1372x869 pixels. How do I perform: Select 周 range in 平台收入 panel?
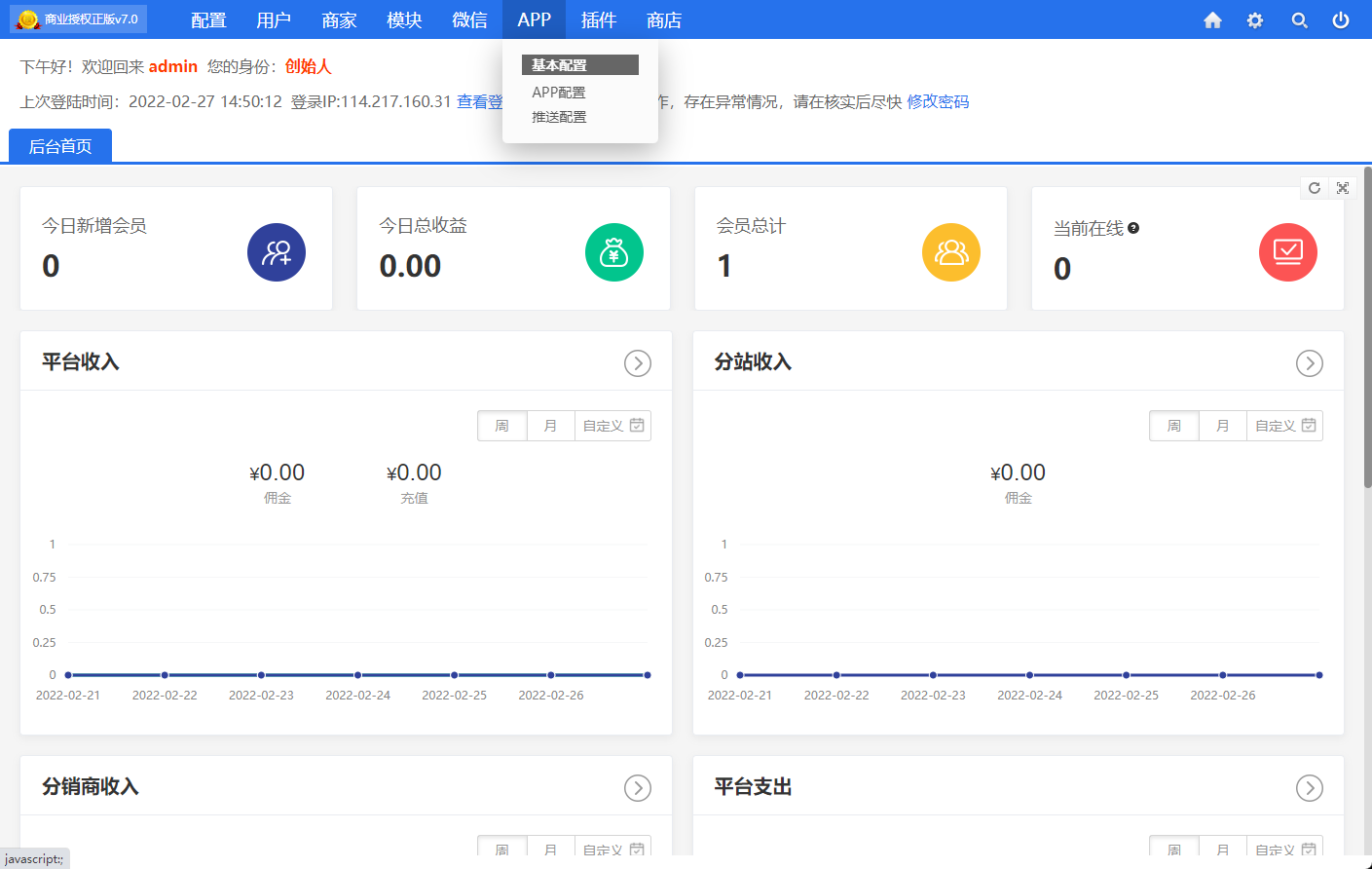click(x=502, y=426)
